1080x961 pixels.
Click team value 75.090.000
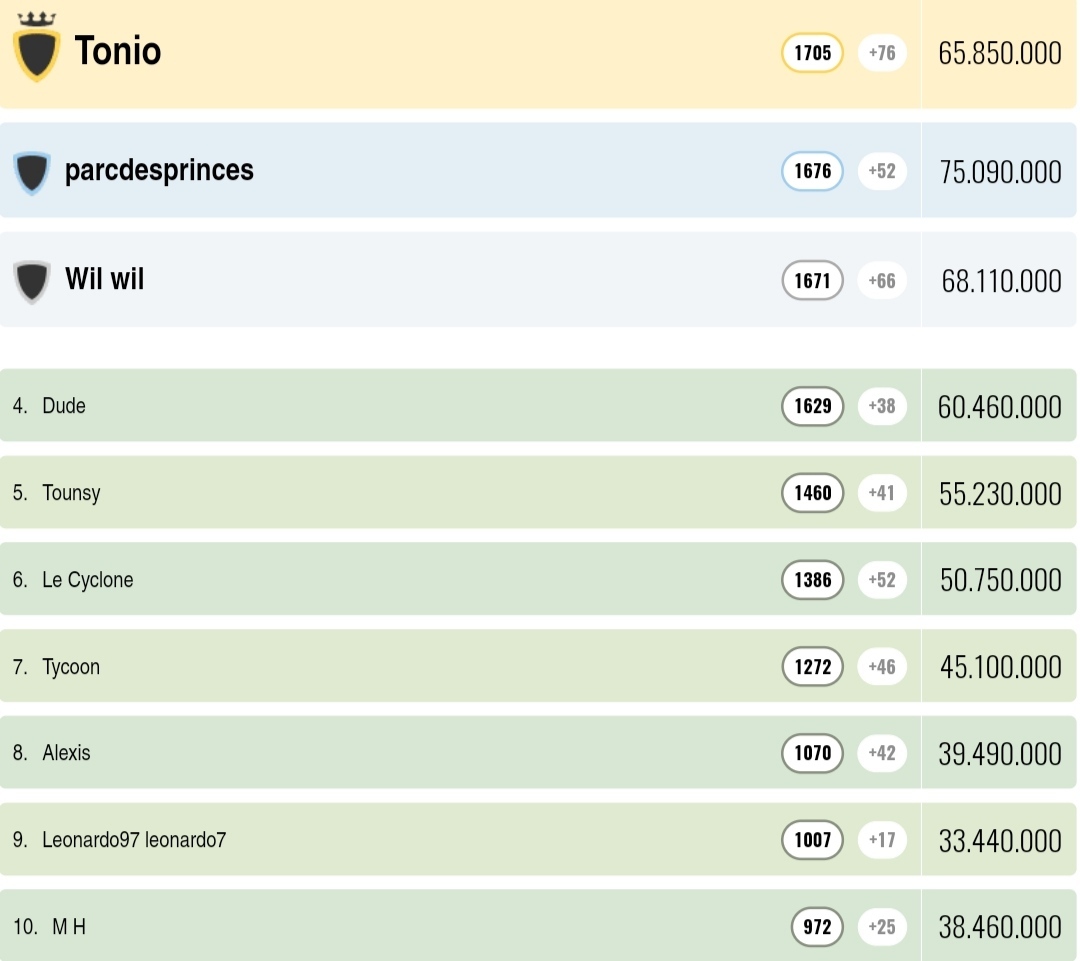pos(1000,172)
